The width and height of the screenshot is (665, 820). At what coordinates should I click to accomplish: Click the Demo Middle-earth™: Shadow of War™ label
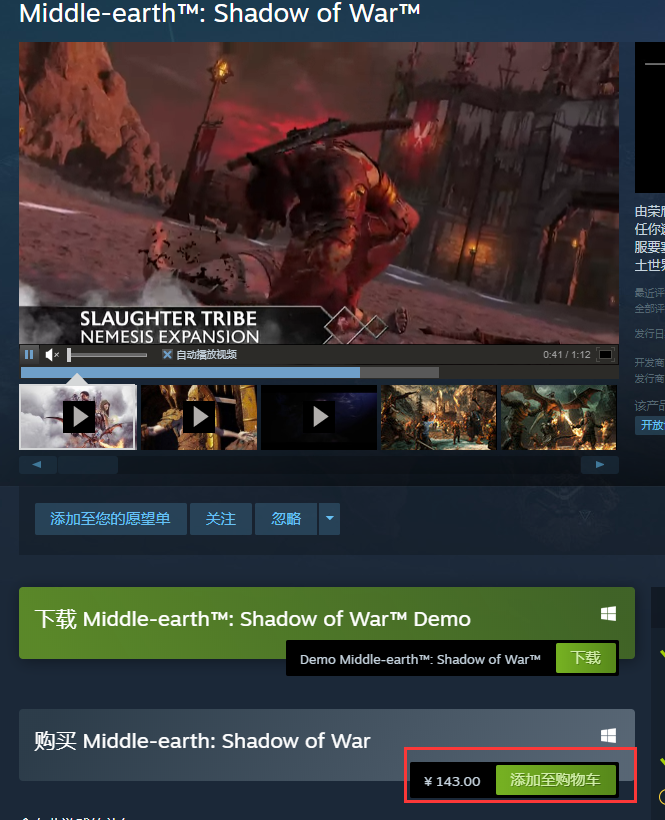(420, 659)
